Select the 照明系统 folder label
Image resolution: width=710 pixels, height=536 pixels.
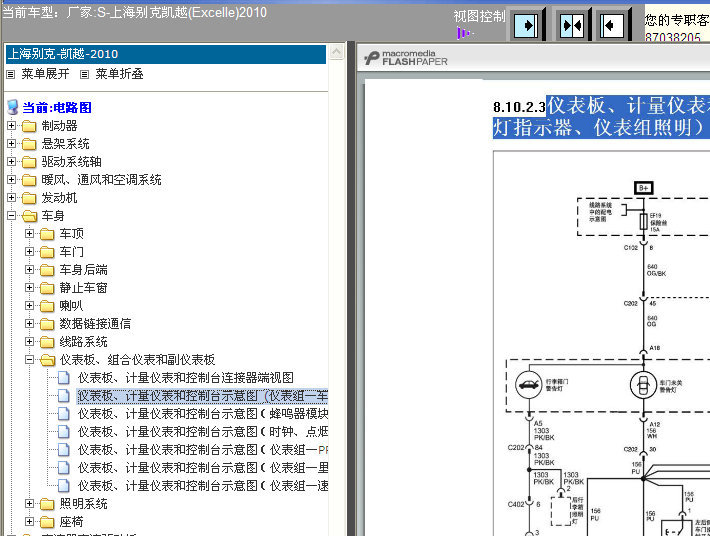tap(83, 504)
